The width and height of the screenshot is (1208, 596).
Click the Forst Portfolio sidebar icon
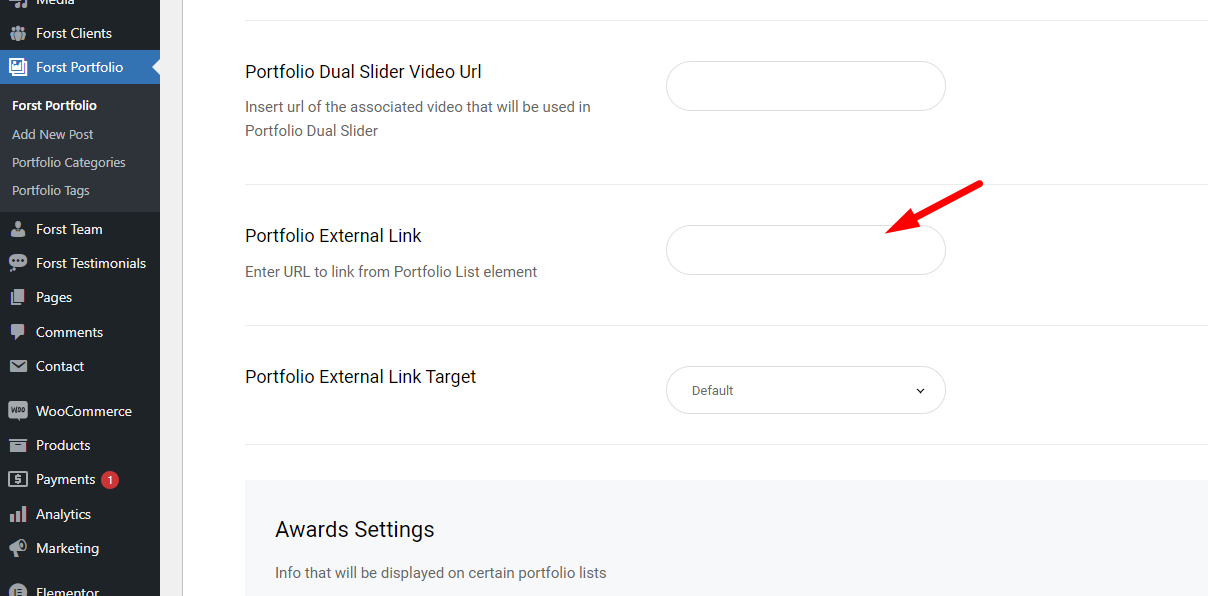click(x=18, y=67)
